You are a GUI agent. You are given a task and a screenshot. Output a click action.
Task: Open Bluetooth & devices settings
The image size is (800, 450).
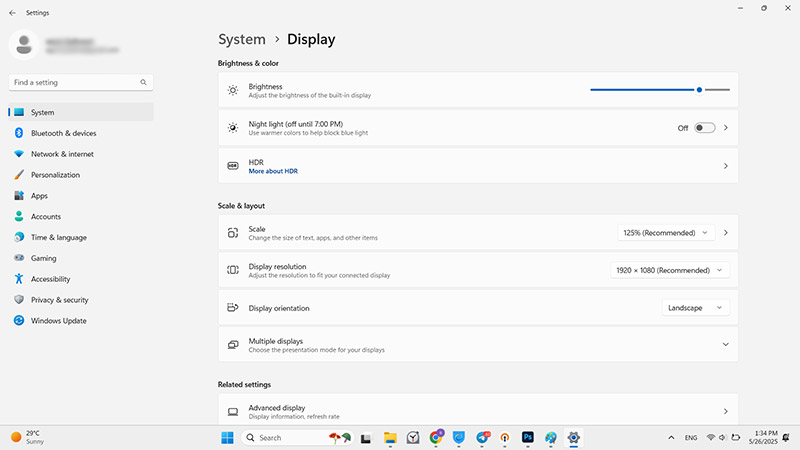[81, 133]
